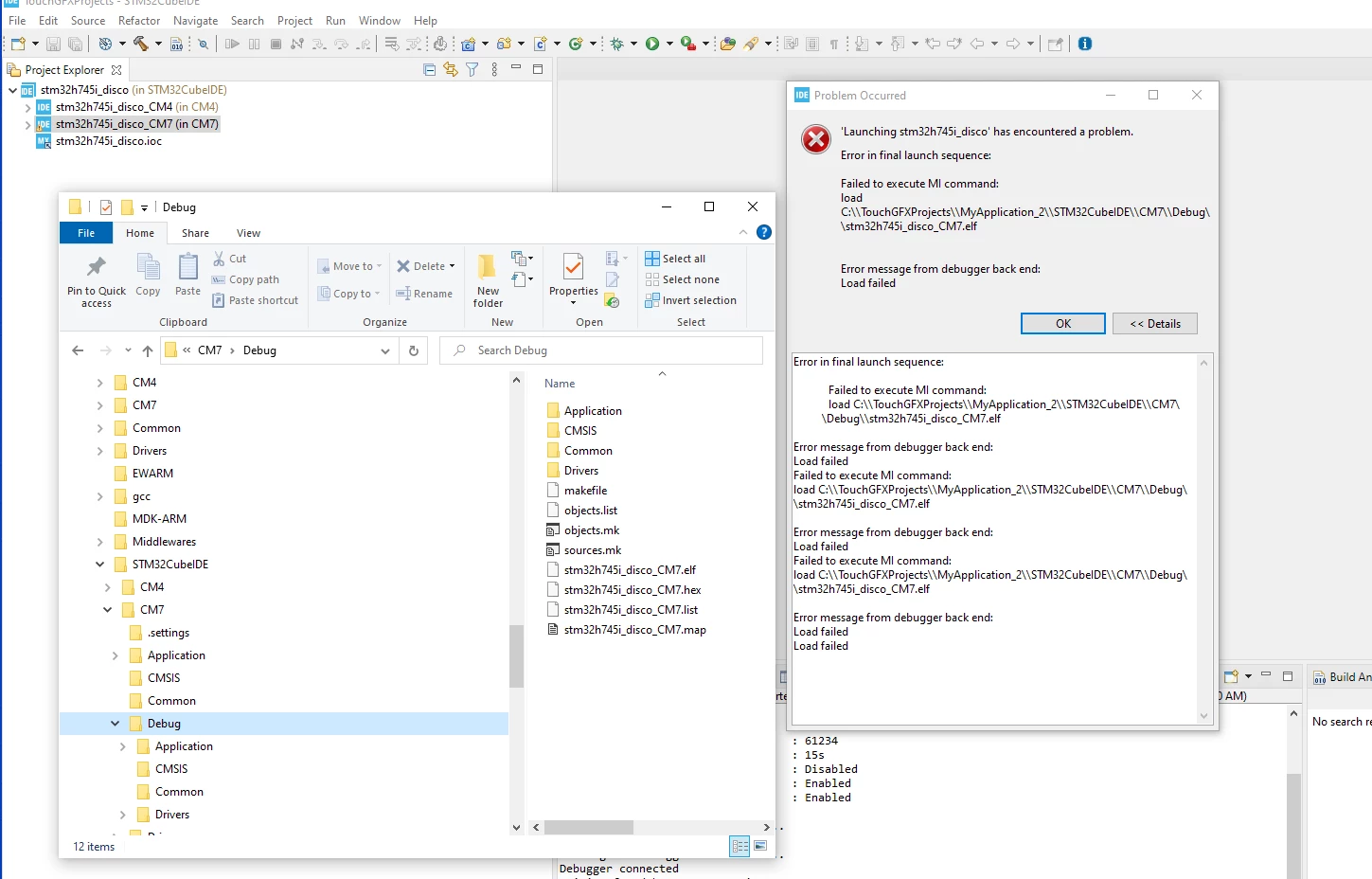Switch to the View tab in File Explorer

[249, 233]
